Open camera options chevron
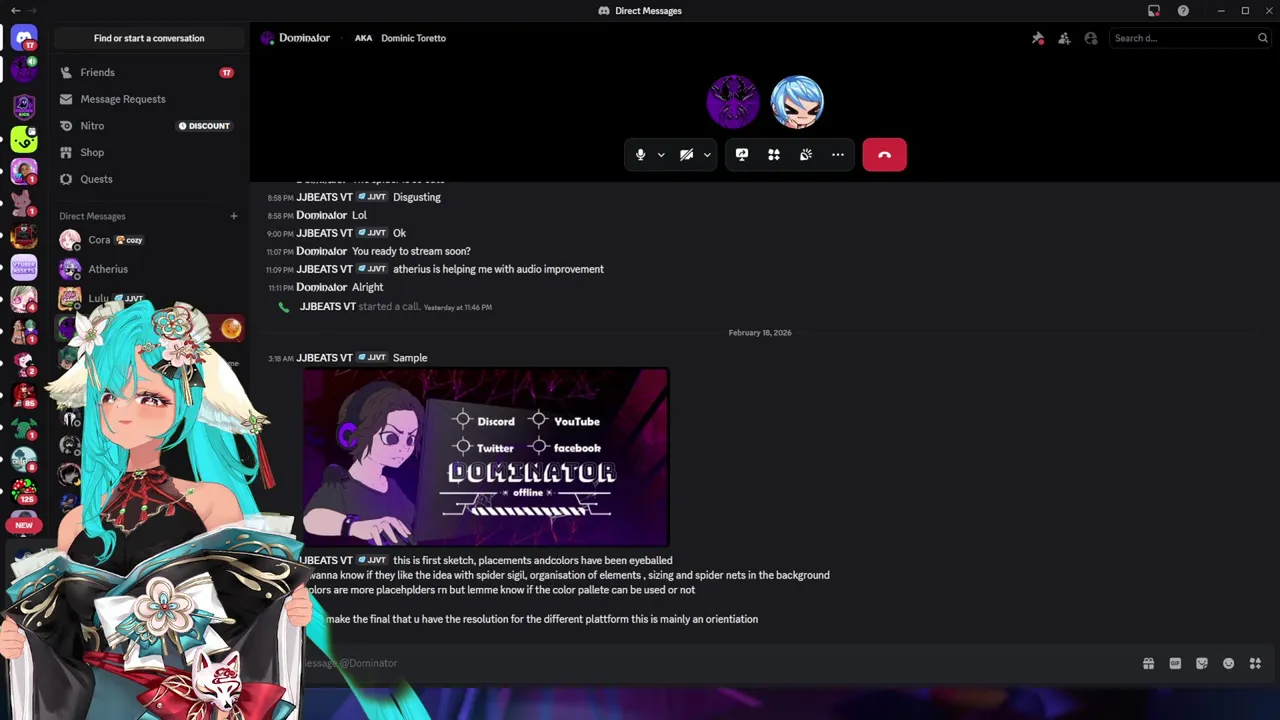Image resolution: width=1280 pixels, height=720 pixels. [x=707, y=155]
